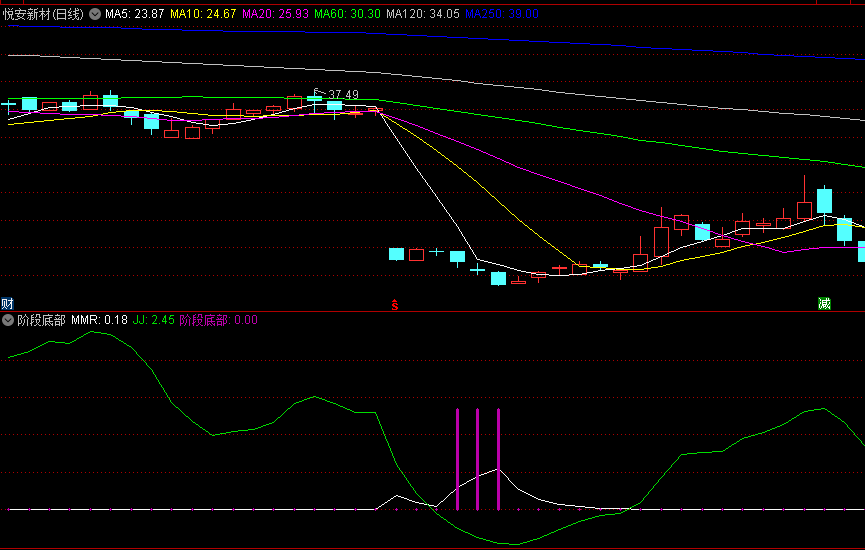Select the MA5: 23.87 label

click(x=135, y=14)
